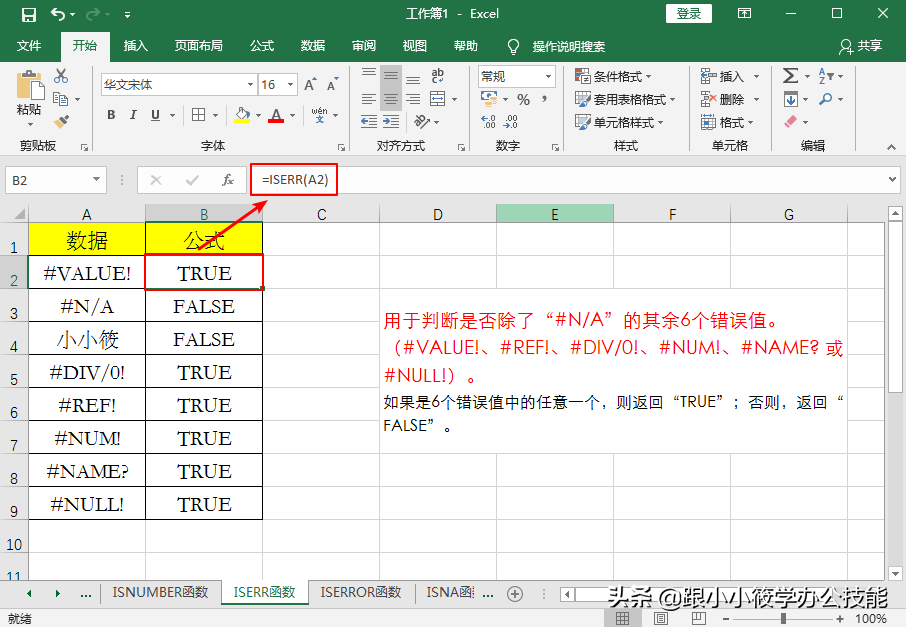The image size is (906, 627).
Task: Apply yellow fill color bucket
Action: click(x=243, y=114)
